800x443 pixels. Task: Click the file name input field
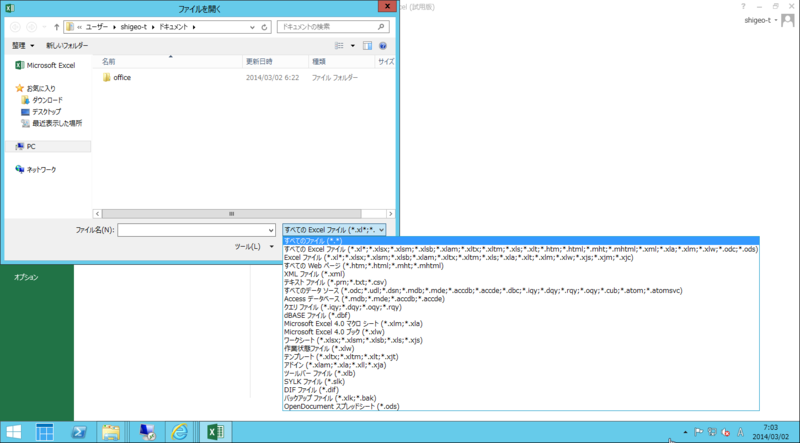point(192,230)
